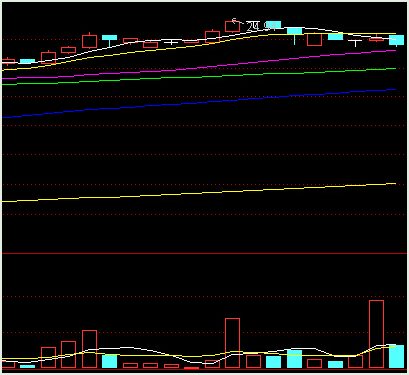
Task: Select the white volume average line
Action: pos(199,354)
